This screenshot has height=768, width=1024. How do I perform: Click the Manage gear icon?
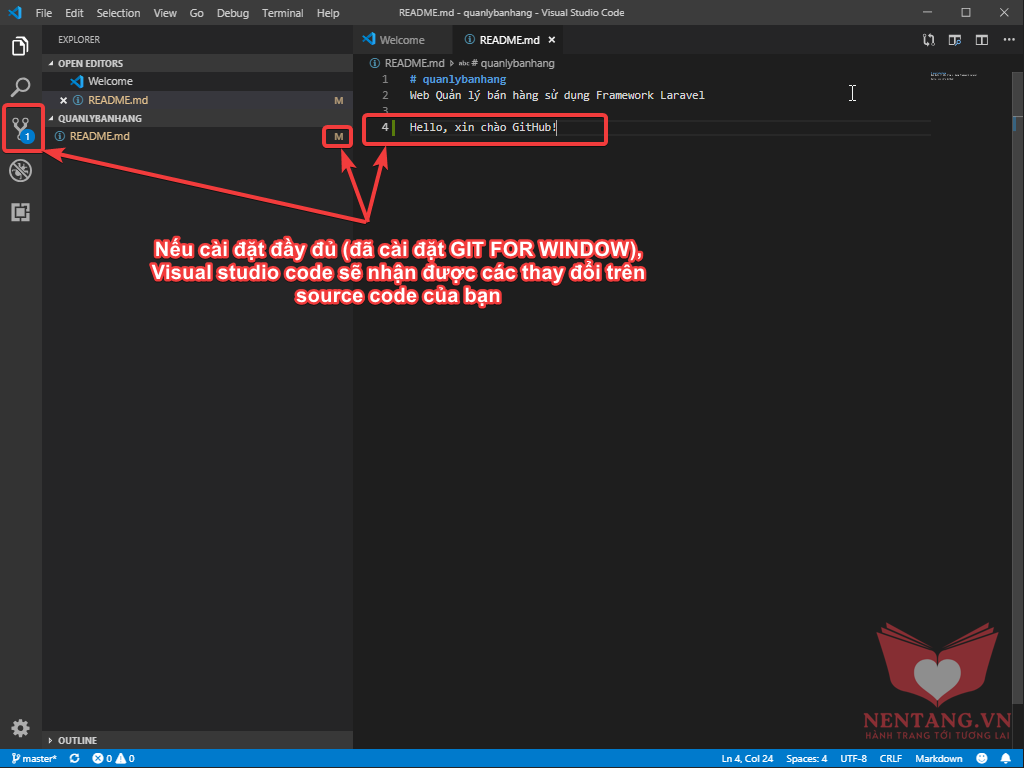pyautogui.click(x=20, y=728)
